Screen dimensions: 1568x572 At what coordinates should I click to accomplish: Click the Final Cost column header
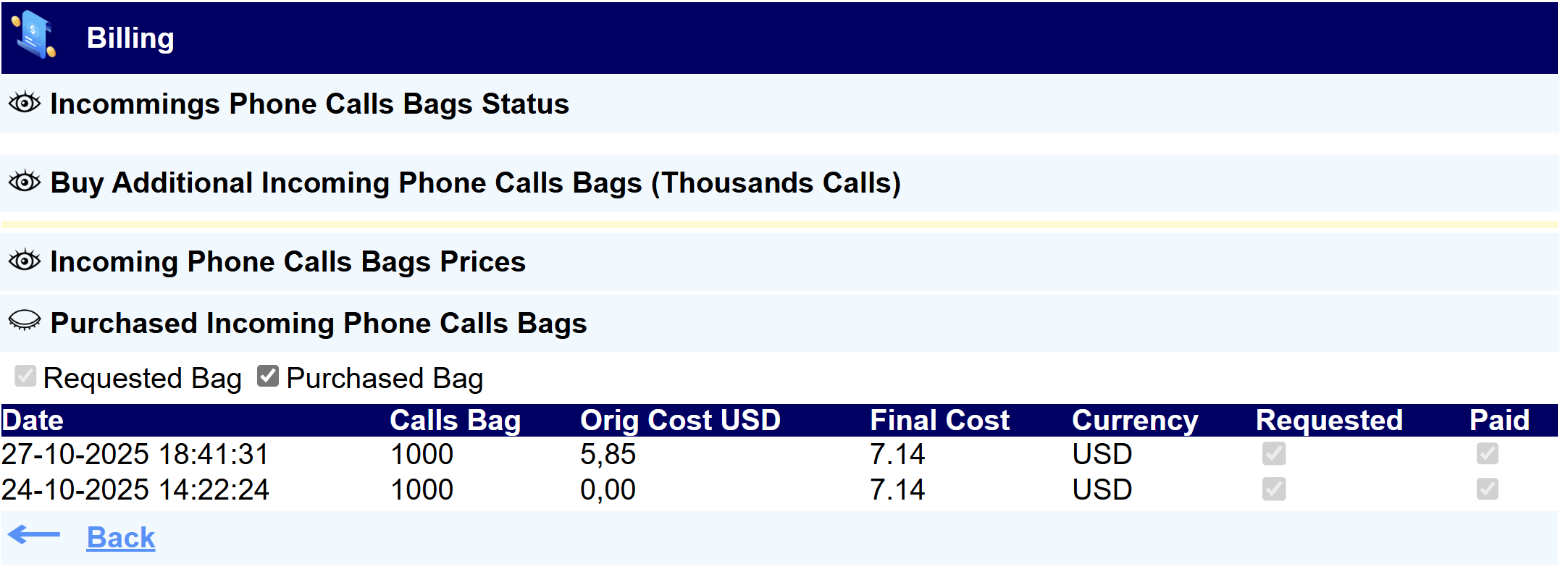(939, 421)
